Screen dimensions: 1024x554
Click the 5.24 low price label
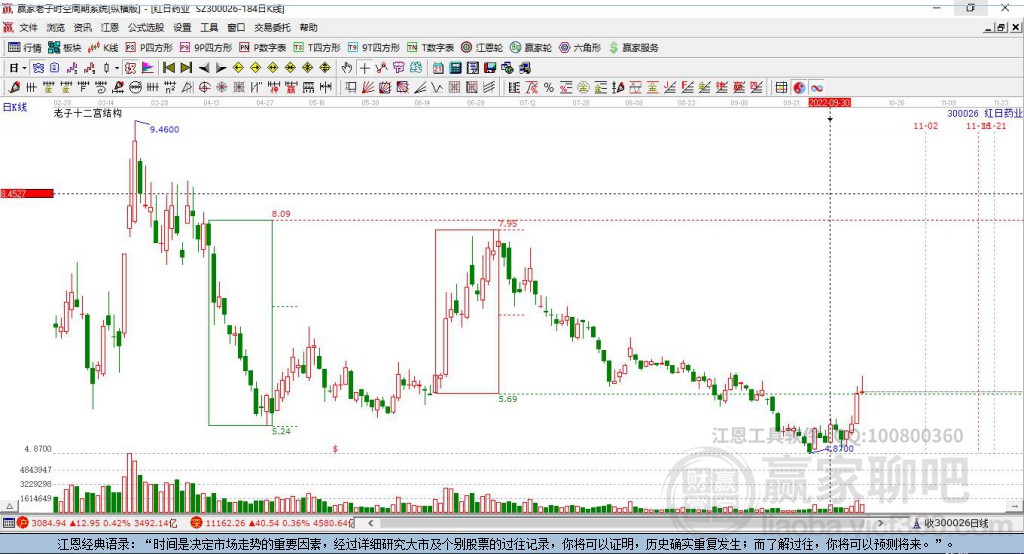[281, 431]
